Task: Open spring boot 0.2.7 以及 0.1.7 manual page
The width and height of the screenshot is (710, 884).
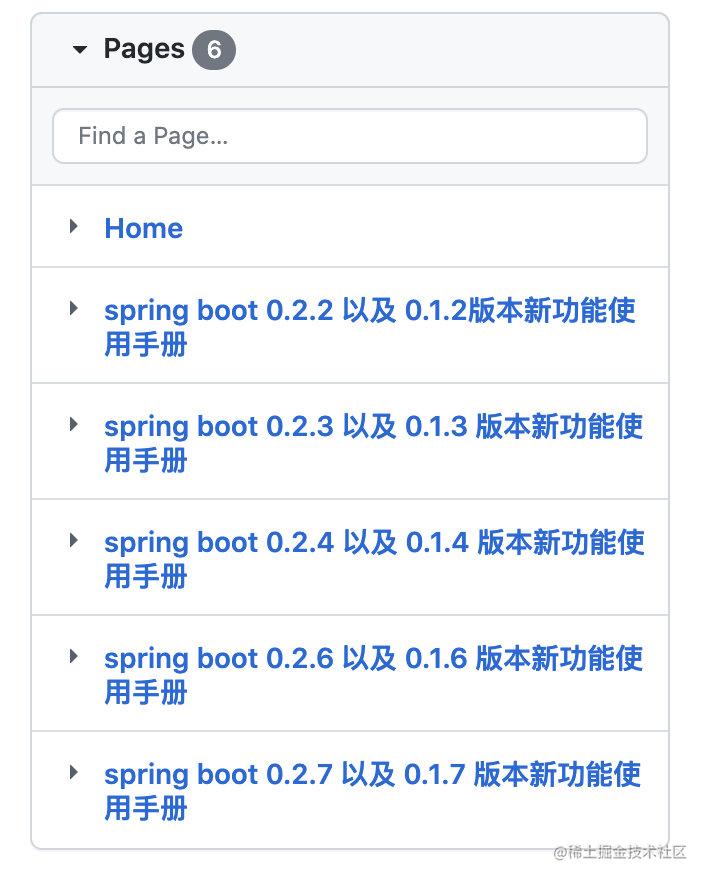Action: click(372, 791)
